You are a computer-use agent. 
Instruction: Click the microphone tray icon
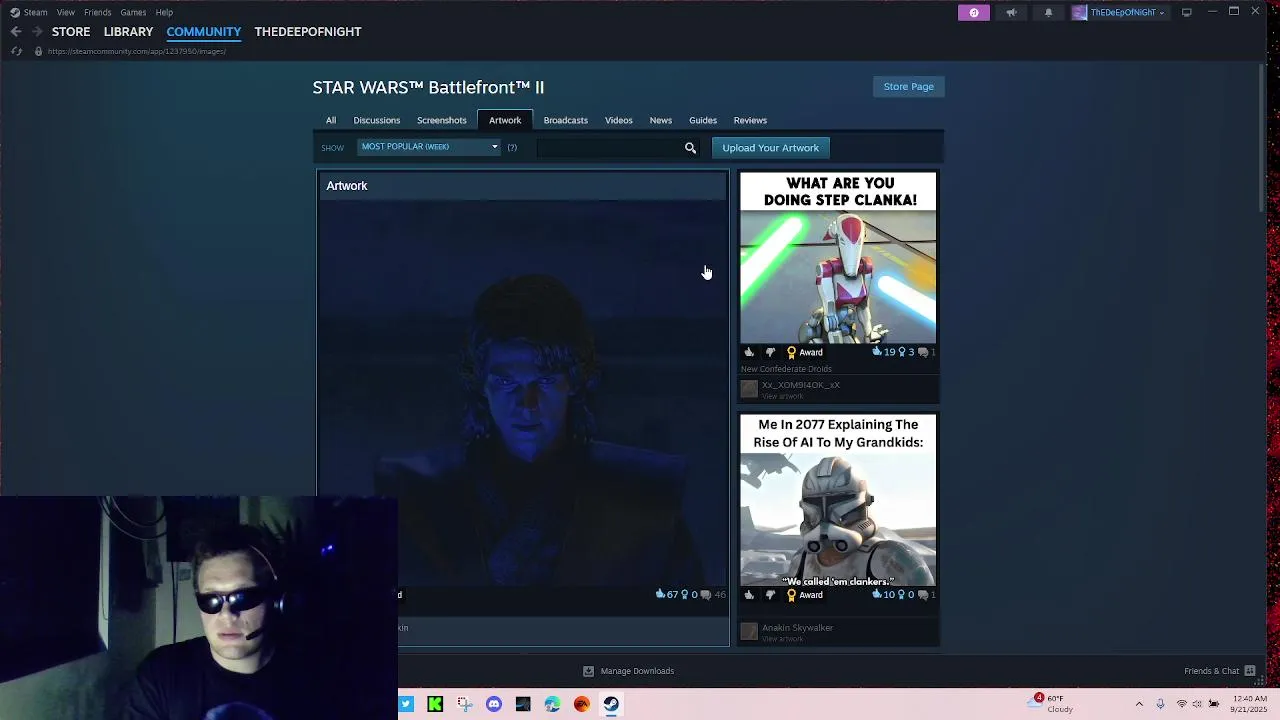(x=1160, y=704)
